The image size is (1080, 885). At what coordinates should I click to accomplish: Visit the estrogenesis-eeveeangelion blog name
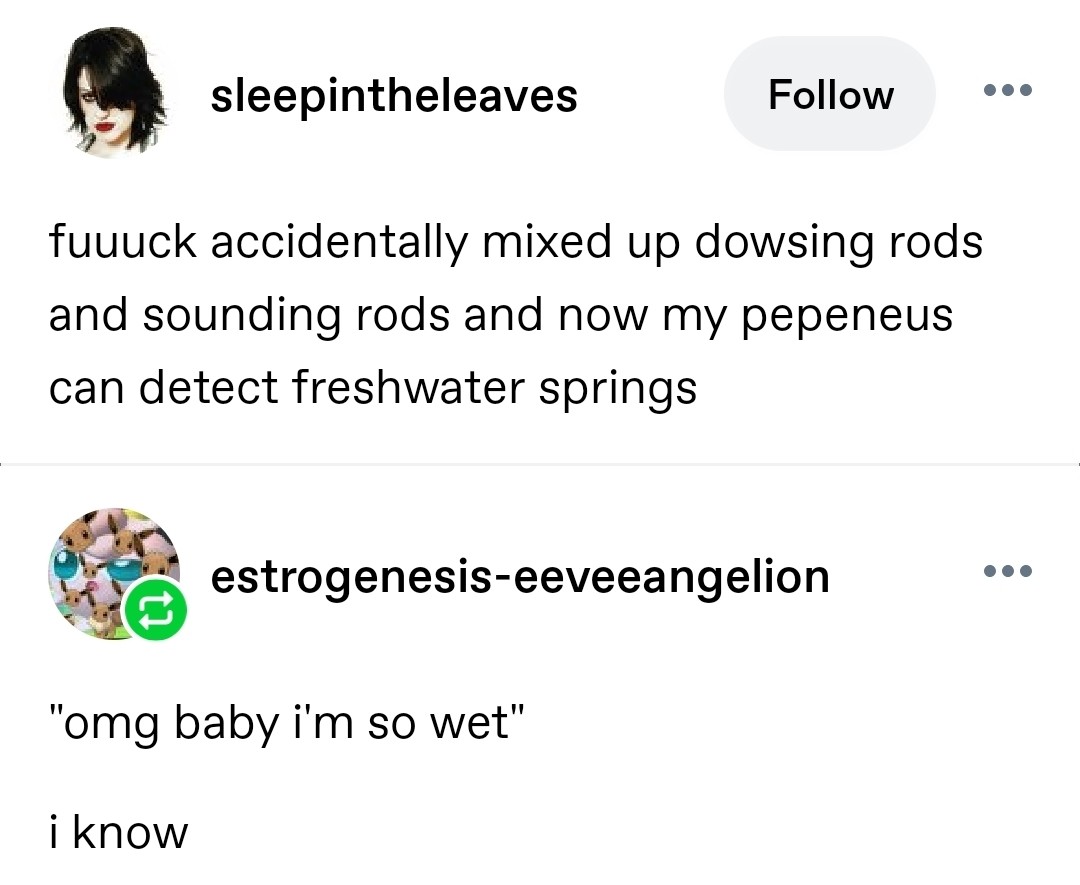click(520, 576)
